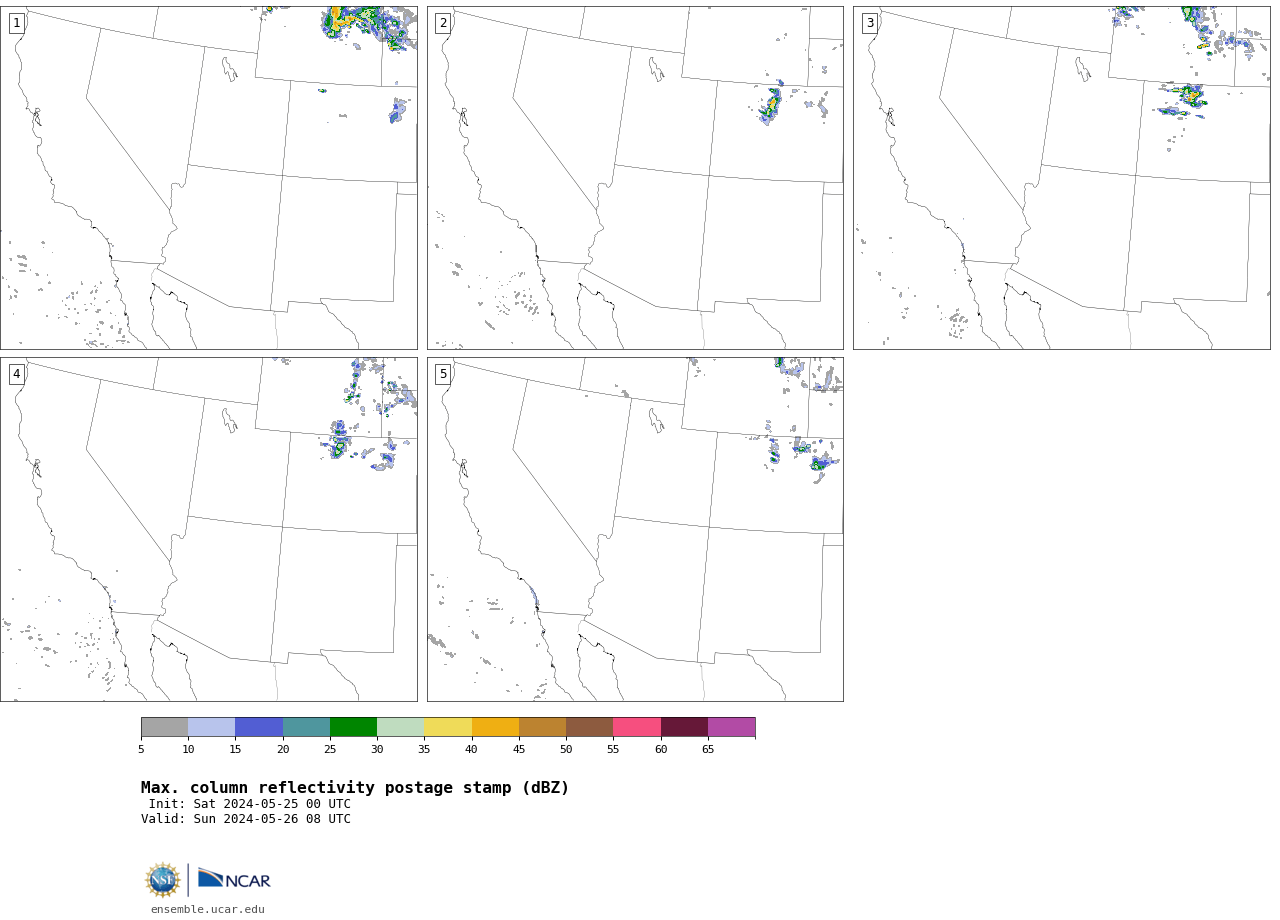
Task: Pick the yellow 35–40 dBZ swatch
Action: click(x=448, y=727)
